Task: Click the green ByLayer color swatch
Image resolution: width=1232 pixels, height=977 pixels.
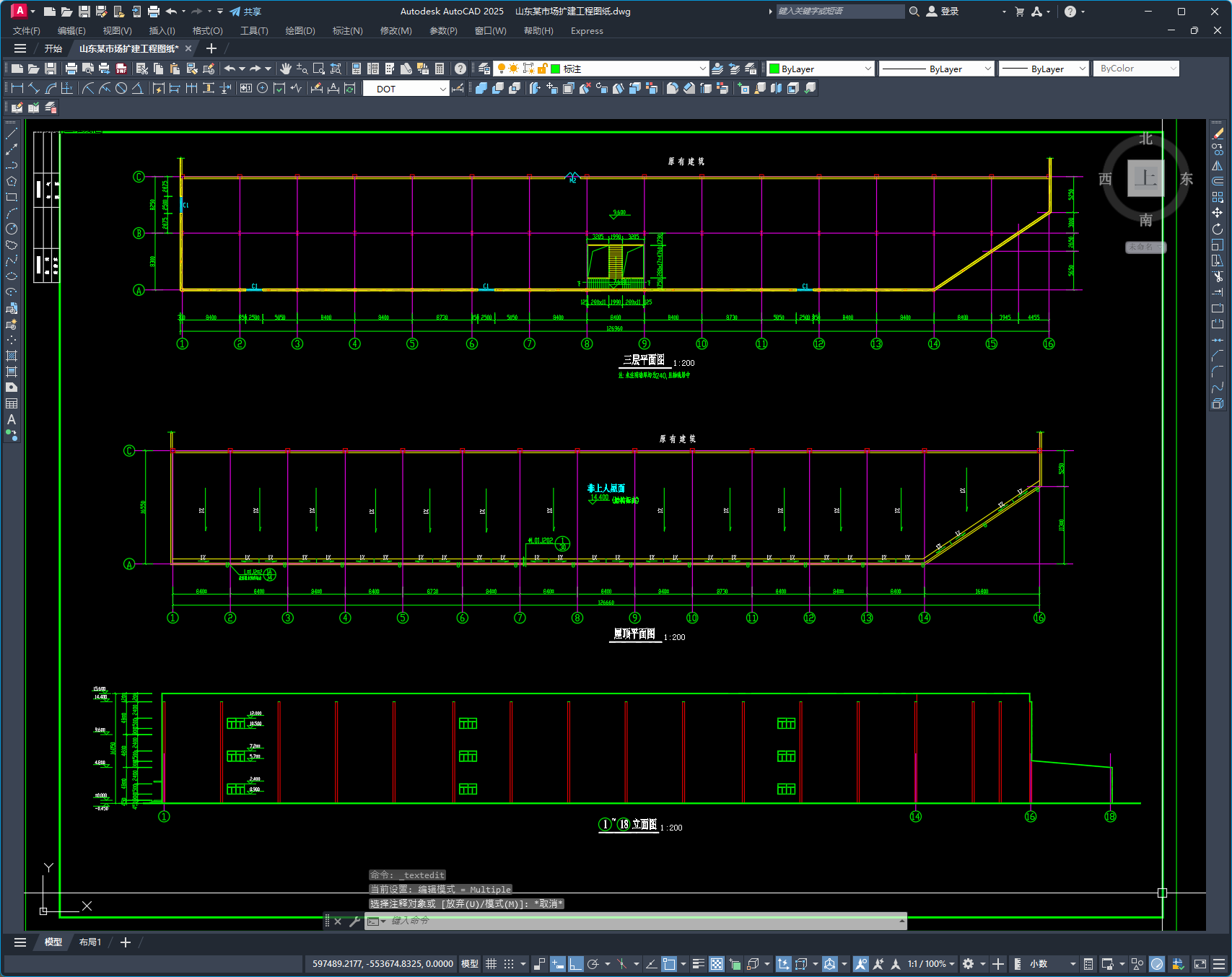Action: point(774,69)
